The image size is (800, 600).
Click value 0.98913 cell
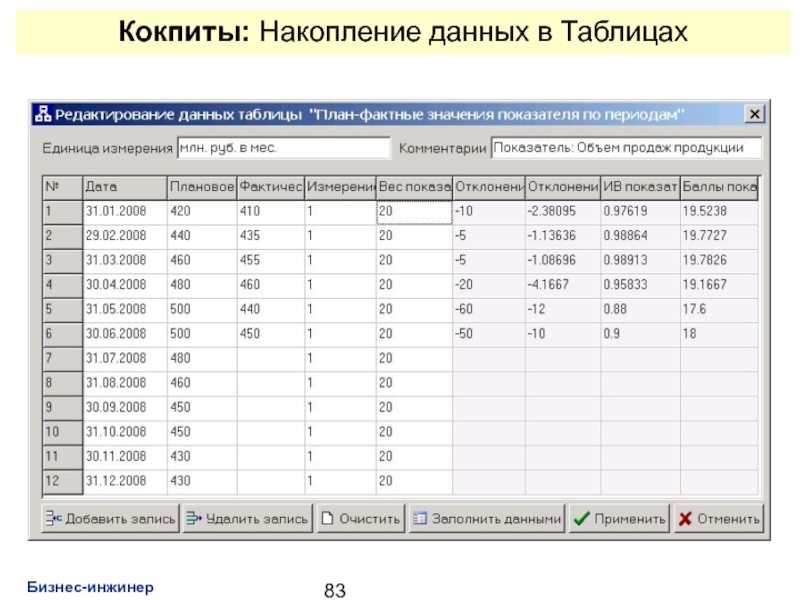(x=640, y=261)
